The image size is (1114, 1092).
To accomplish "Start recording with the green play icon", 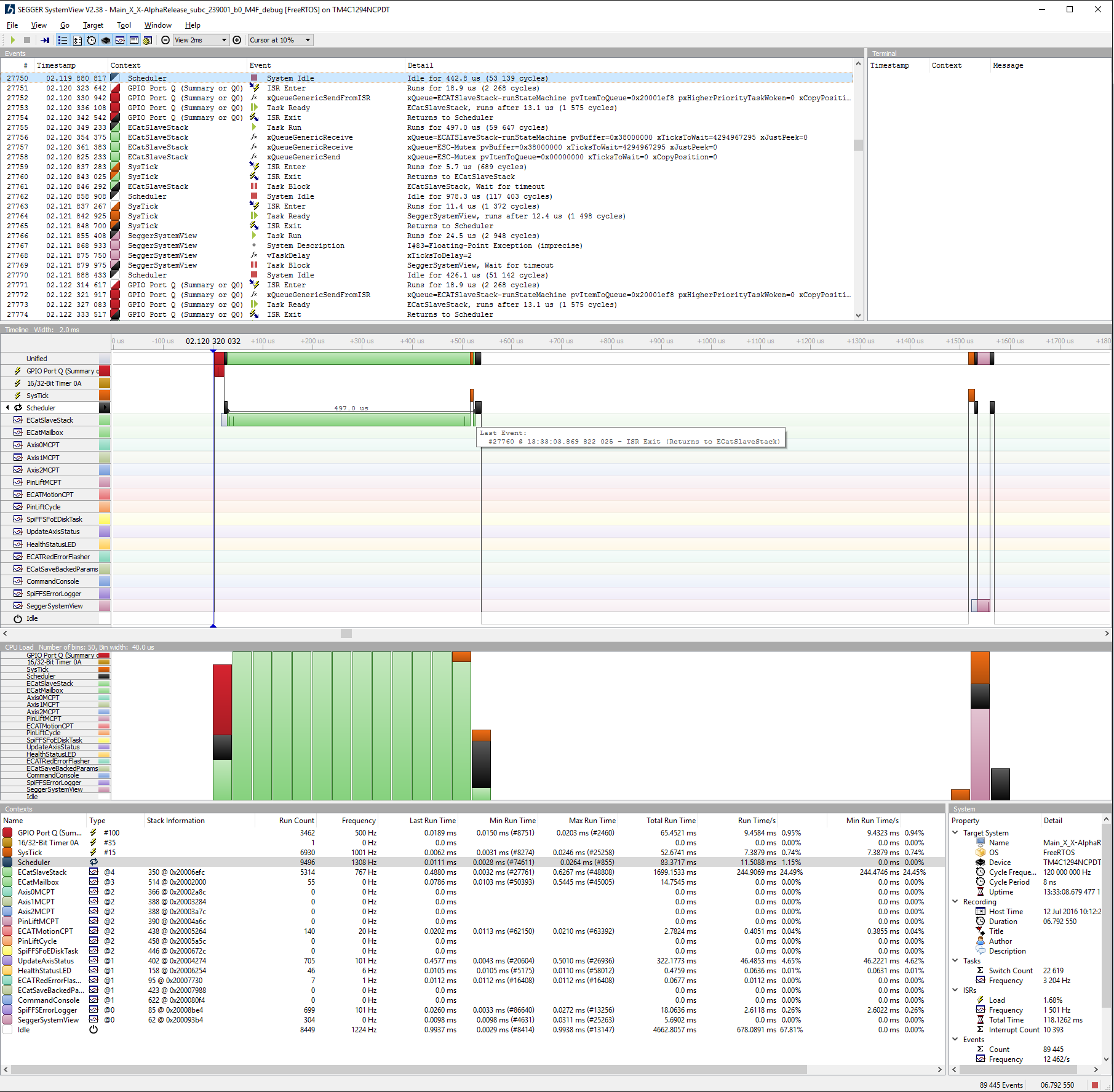I will pyautogui.click(x=12, y=40).
